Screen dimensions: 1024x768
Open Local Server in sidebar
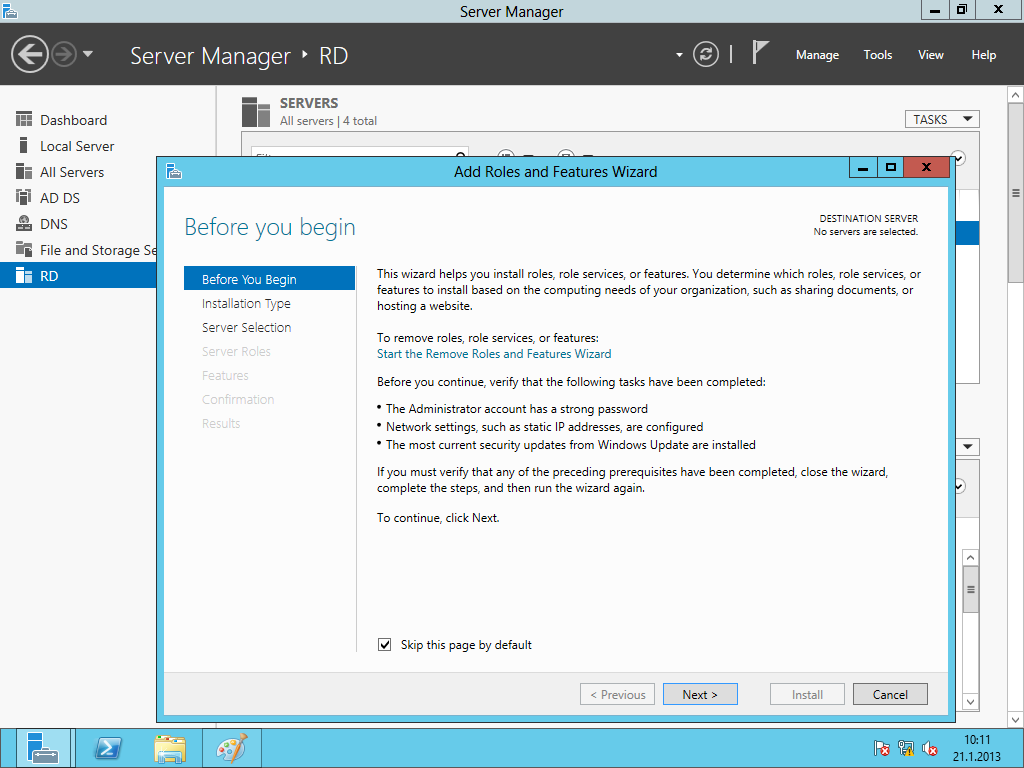tap(77, 146)
